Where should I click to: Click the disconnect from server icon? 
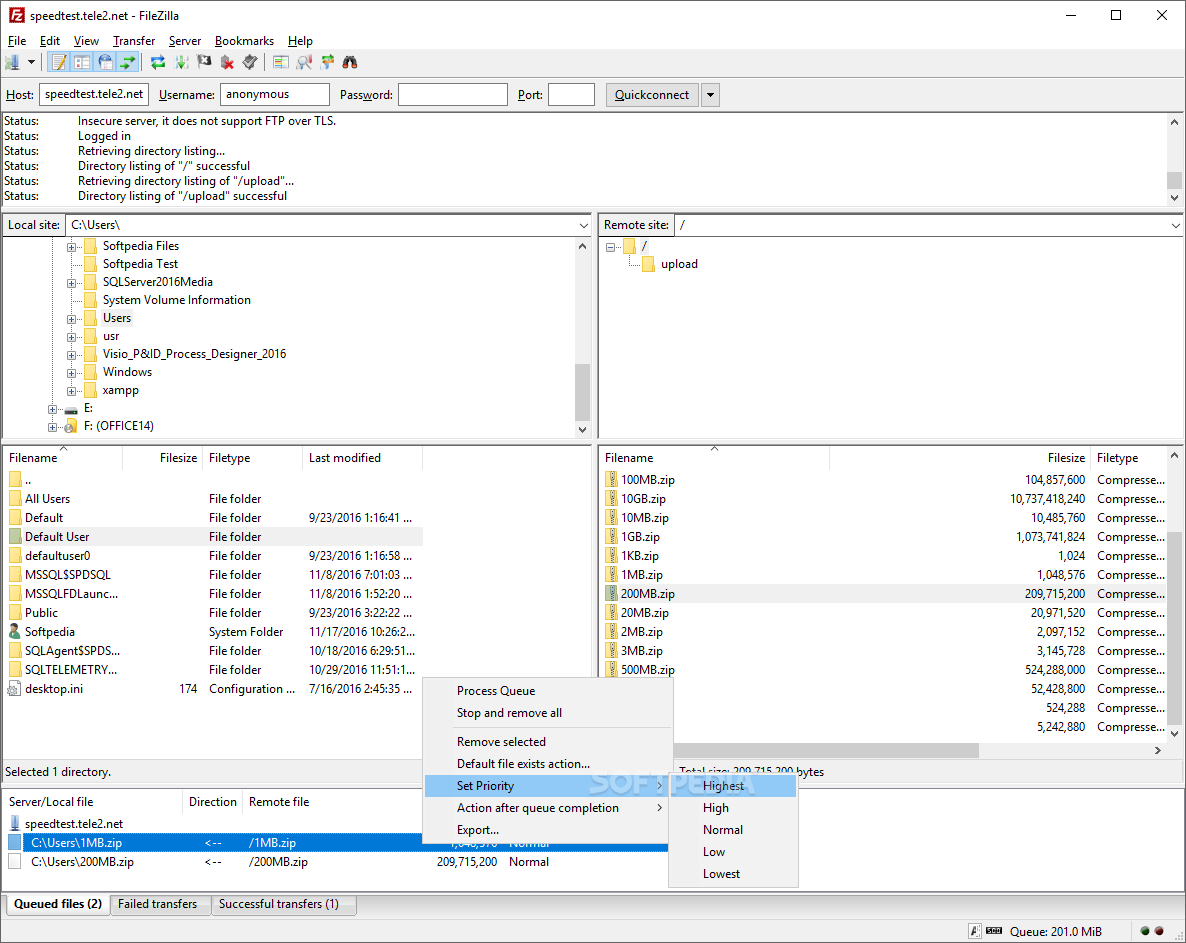pyautogui.click(x=227, y=62)
